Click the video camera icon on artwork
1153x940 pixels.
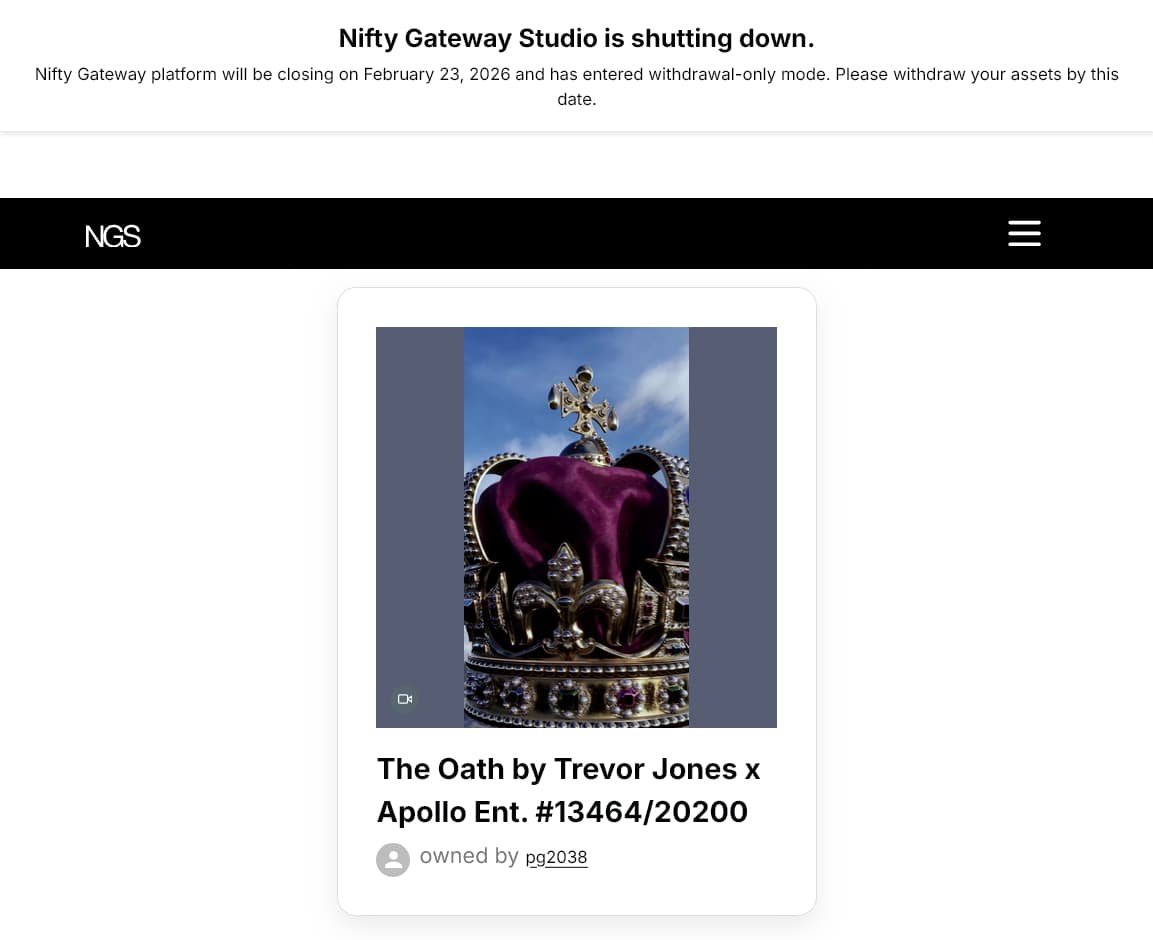(405, 699)
